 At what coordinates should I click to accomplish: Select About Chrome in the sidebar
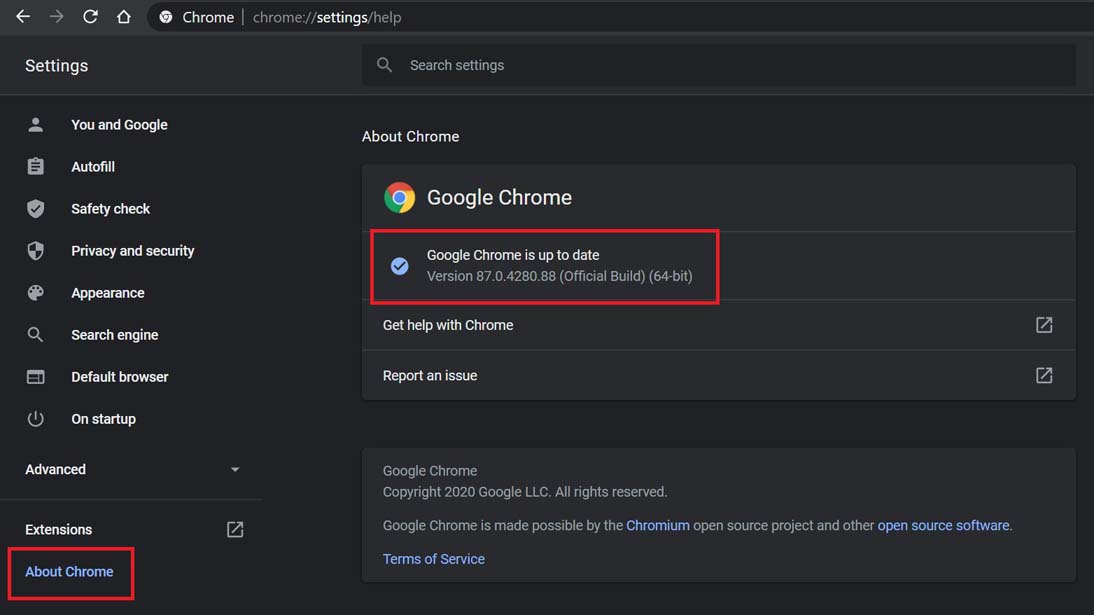point(69,572)
